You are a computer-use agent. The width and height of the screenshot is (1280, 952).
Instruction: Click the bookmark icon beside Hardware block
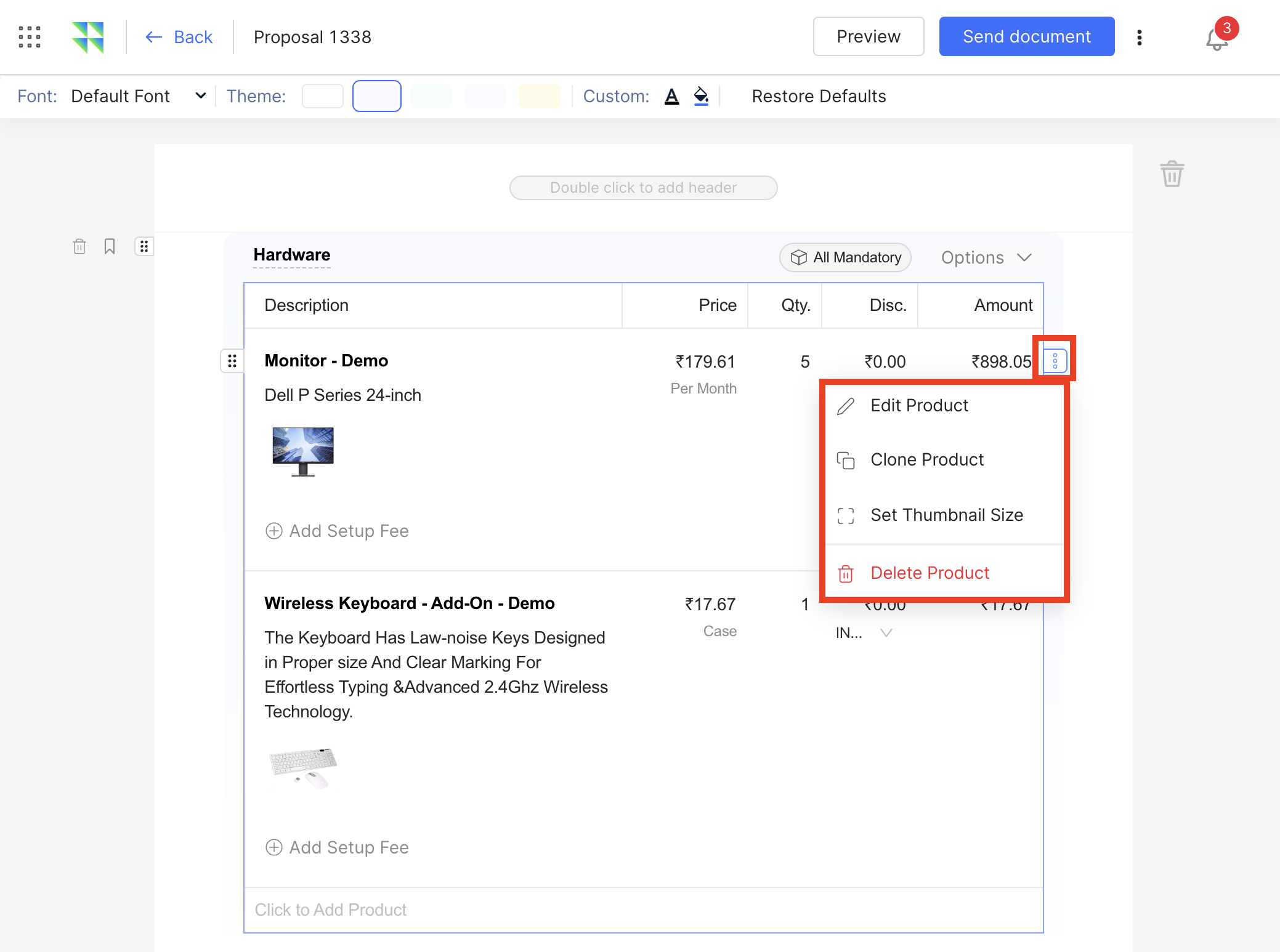coord(110,246)
